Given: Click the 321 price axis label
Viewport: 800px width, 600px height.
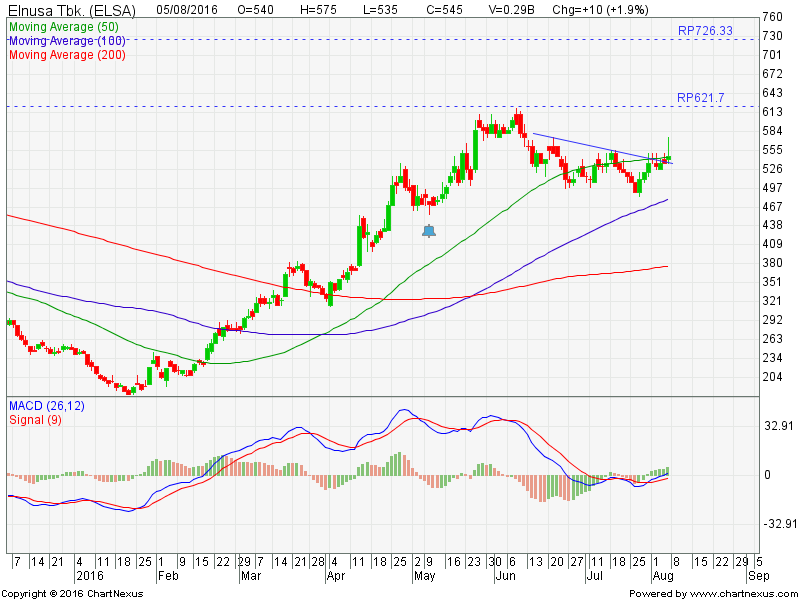Looking at the screenshot, I should 772,301.
